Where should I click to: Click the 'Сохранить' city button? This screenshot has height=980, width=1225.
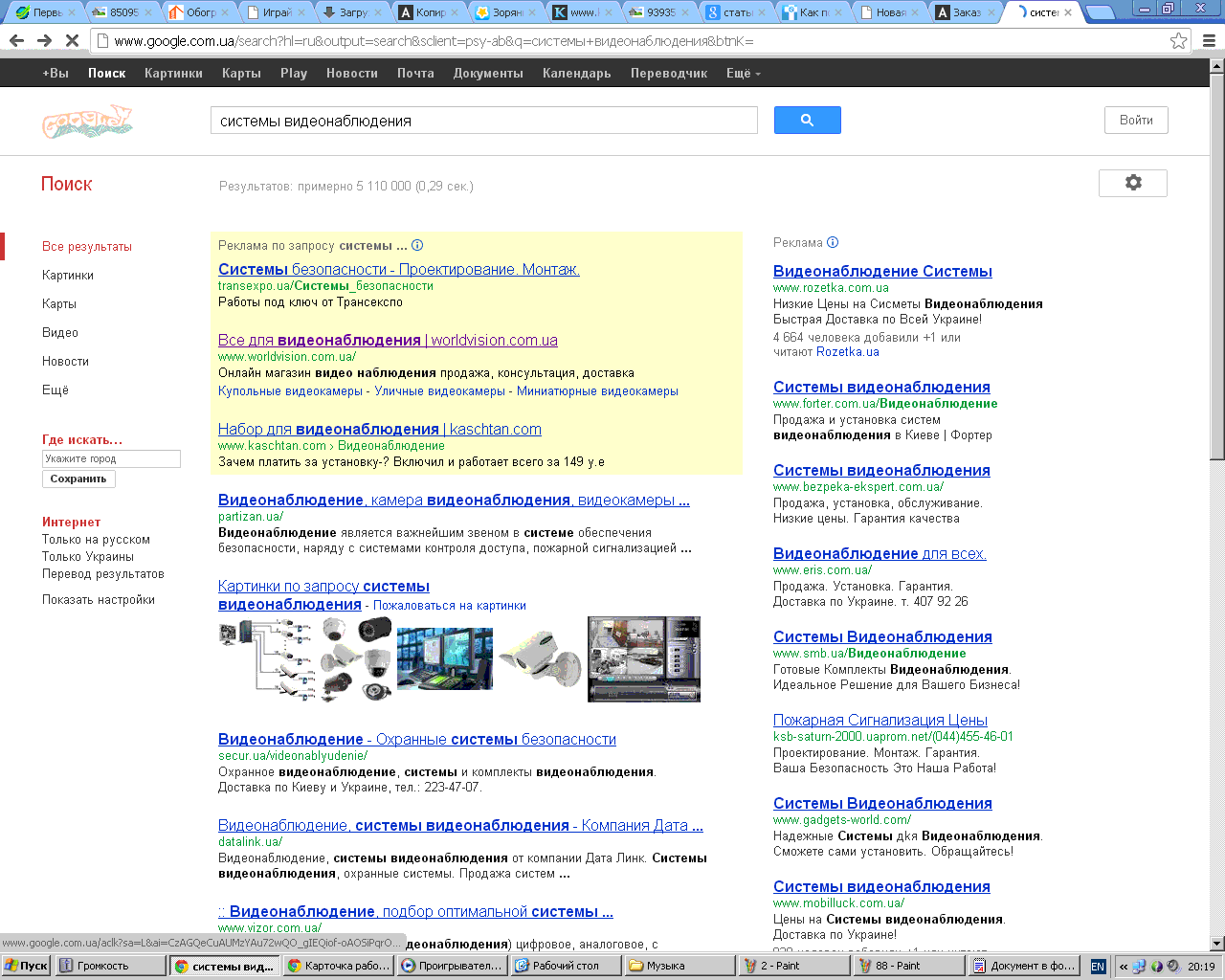tap(78, 479)
